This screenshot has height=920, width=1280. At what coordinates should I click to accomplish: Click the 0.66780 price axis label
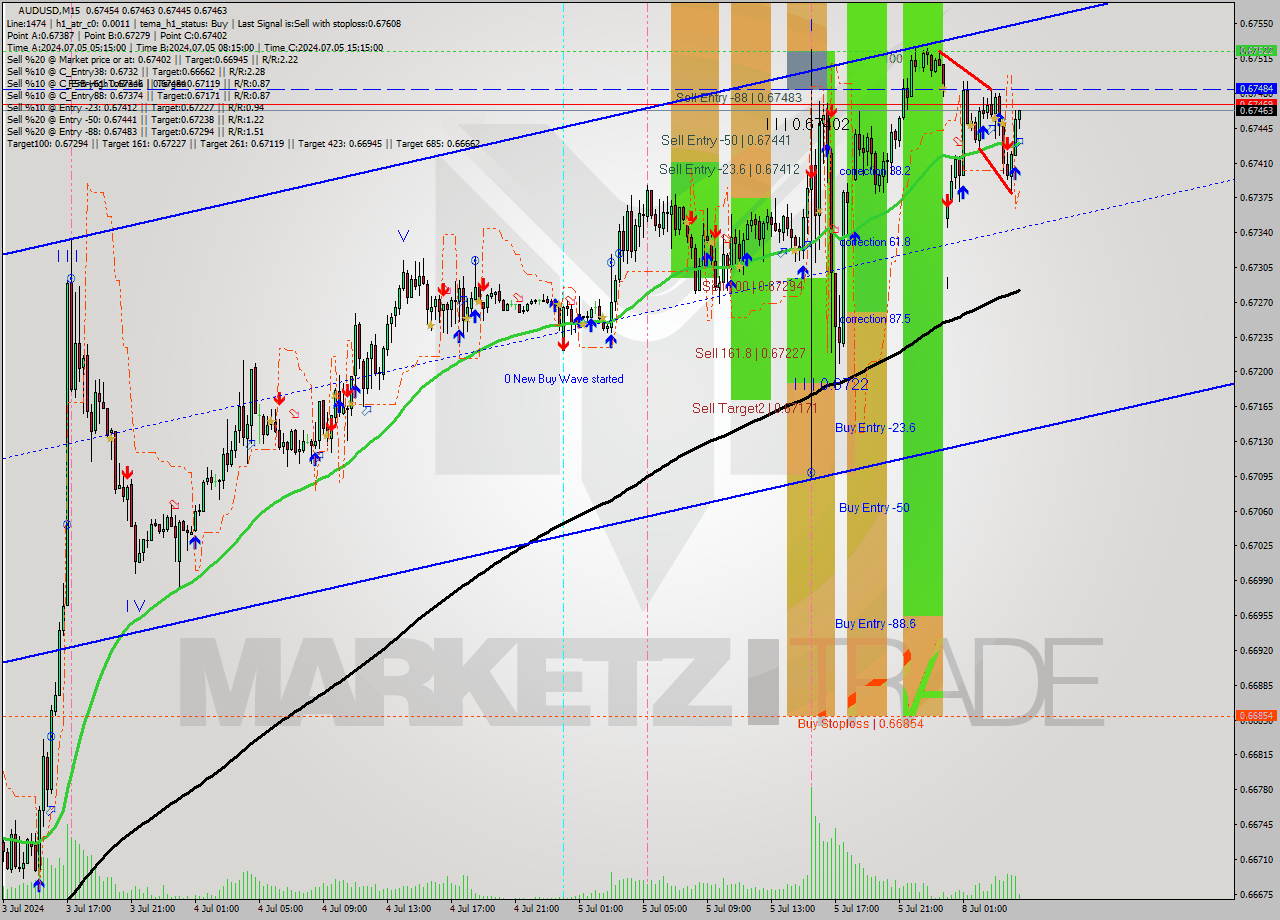click(1256, 790)
